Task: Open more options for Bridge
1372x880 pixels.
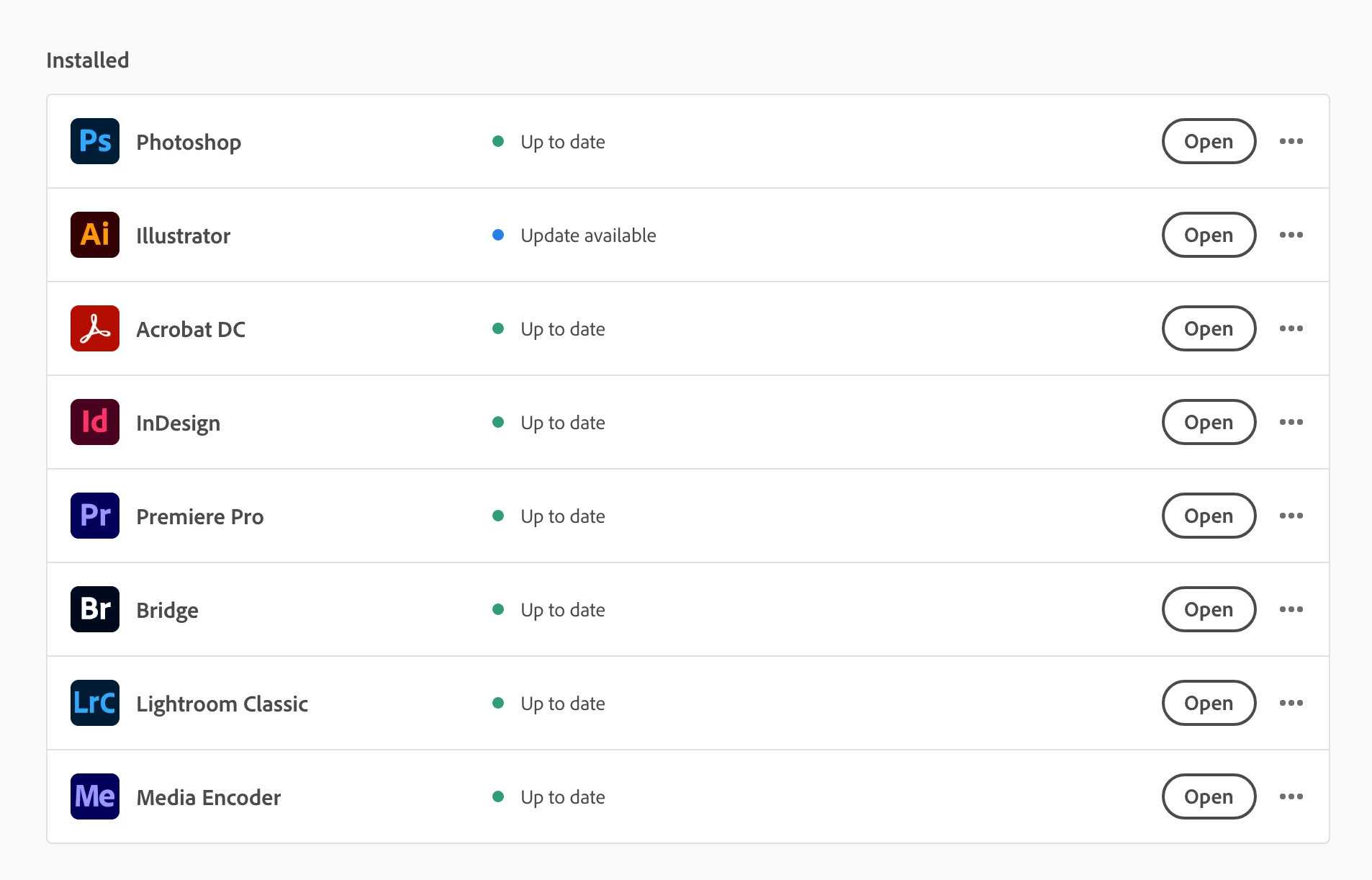Action: [x=1291, y=609]
